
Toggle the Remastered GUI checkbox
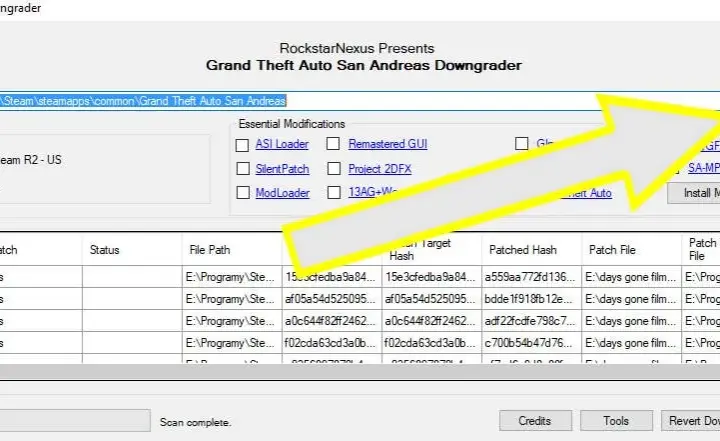333,144
